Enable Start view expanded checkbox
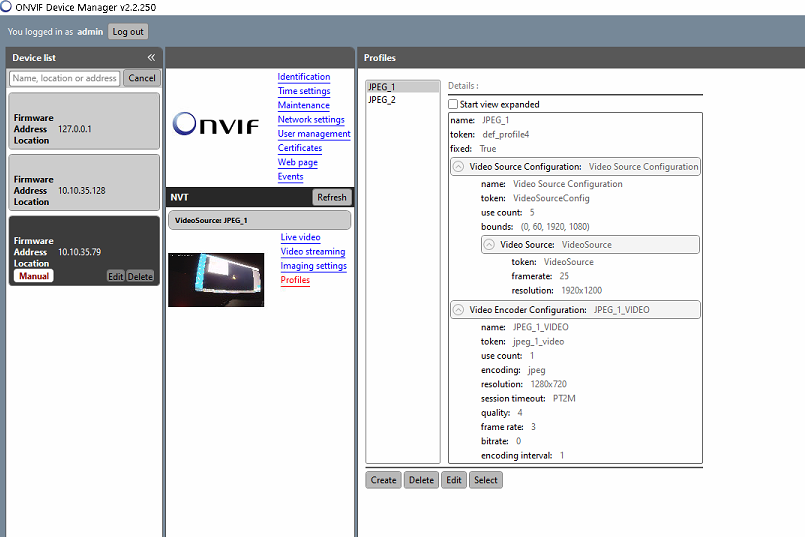Viewport: 805px width, 537px height. coord(453,104)
